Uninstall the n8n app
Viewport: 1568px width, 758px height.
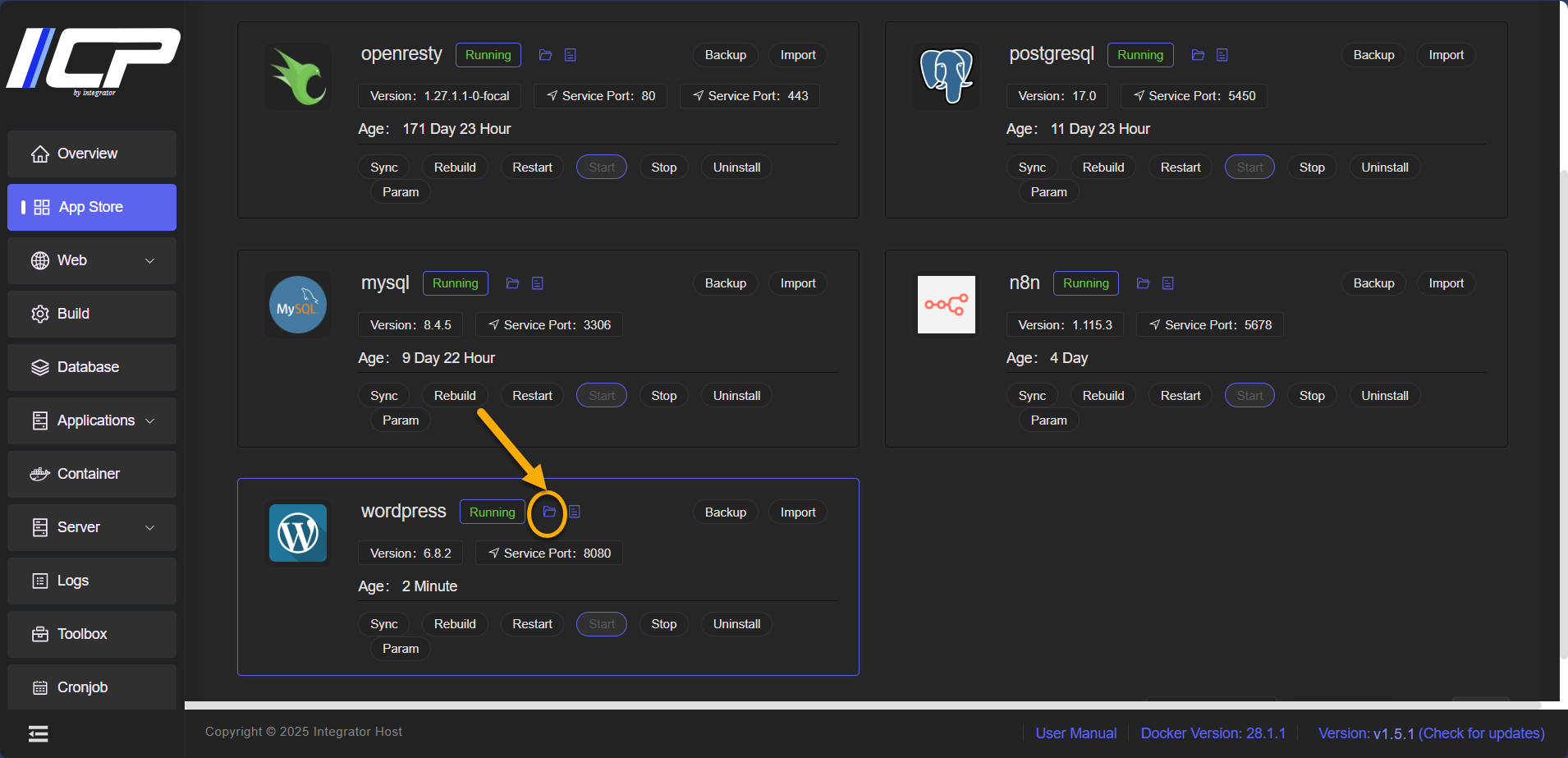[x=1384, y=396]
